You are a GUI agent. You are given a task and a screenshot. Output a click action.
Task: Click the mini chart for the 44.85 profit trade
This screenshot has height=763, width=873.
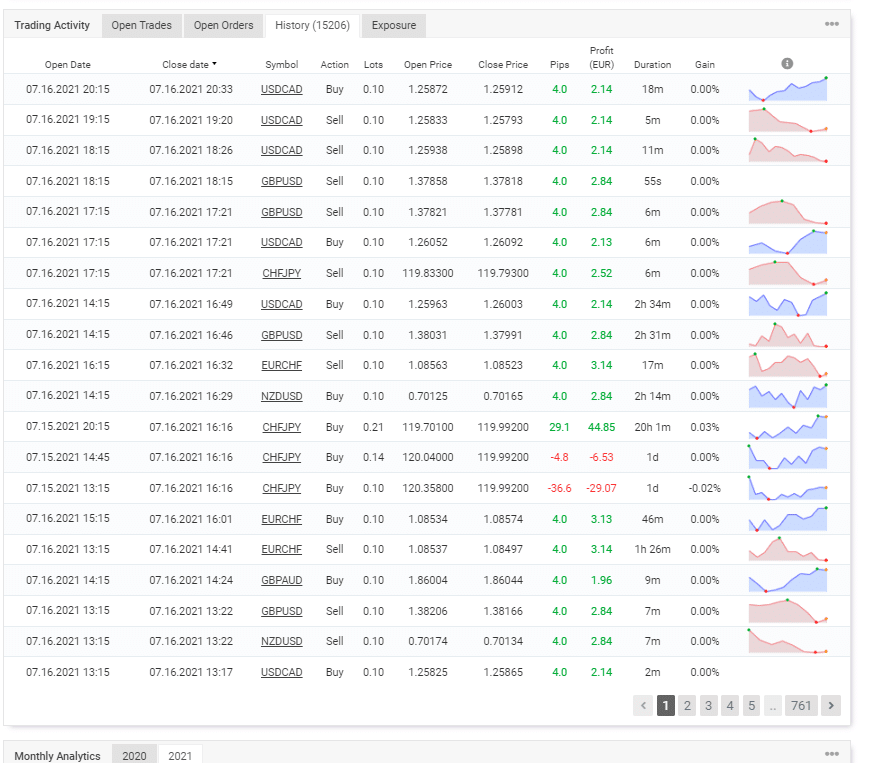click(788, 427)
